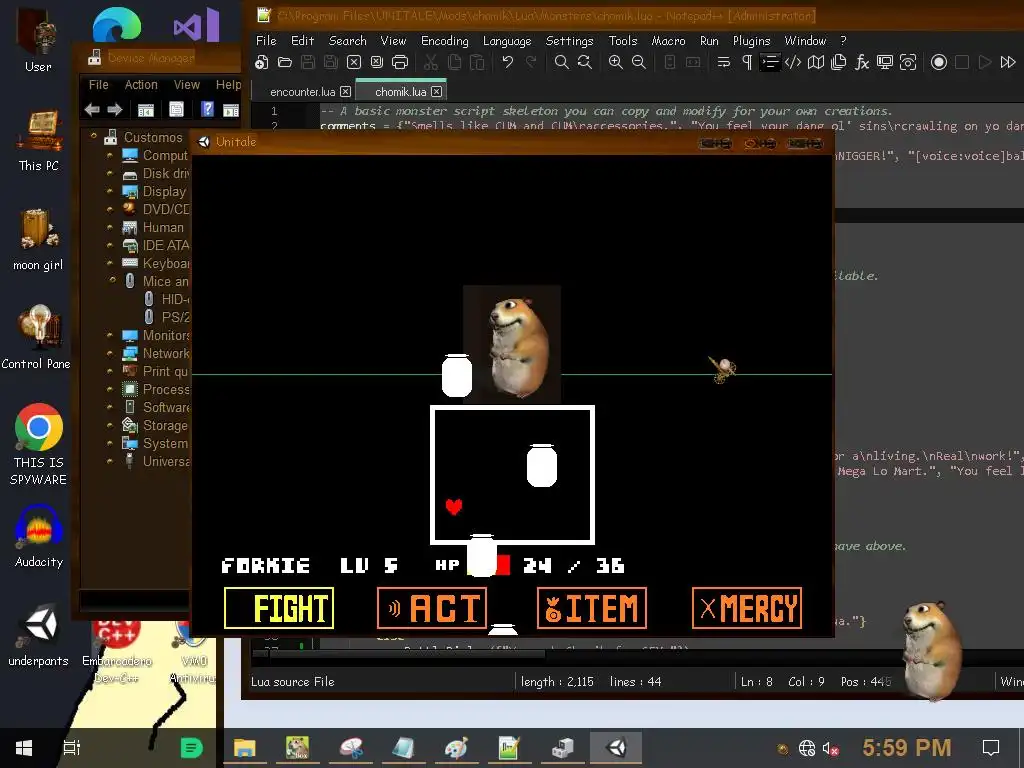Click the MERCY button in Unitale
Viewport: 1024px width, 768px height.
tap(747, 608)
